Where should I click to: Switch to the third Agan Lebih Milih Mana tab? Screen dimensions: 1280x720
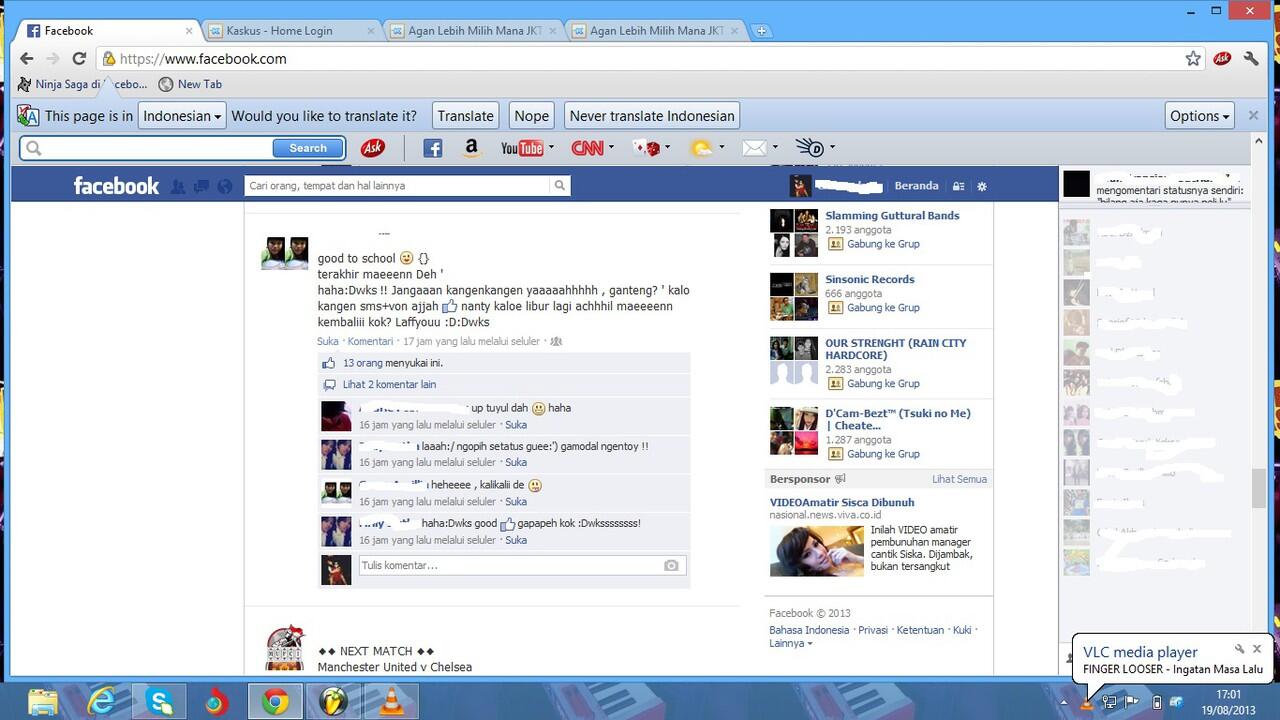click(654, 30)
